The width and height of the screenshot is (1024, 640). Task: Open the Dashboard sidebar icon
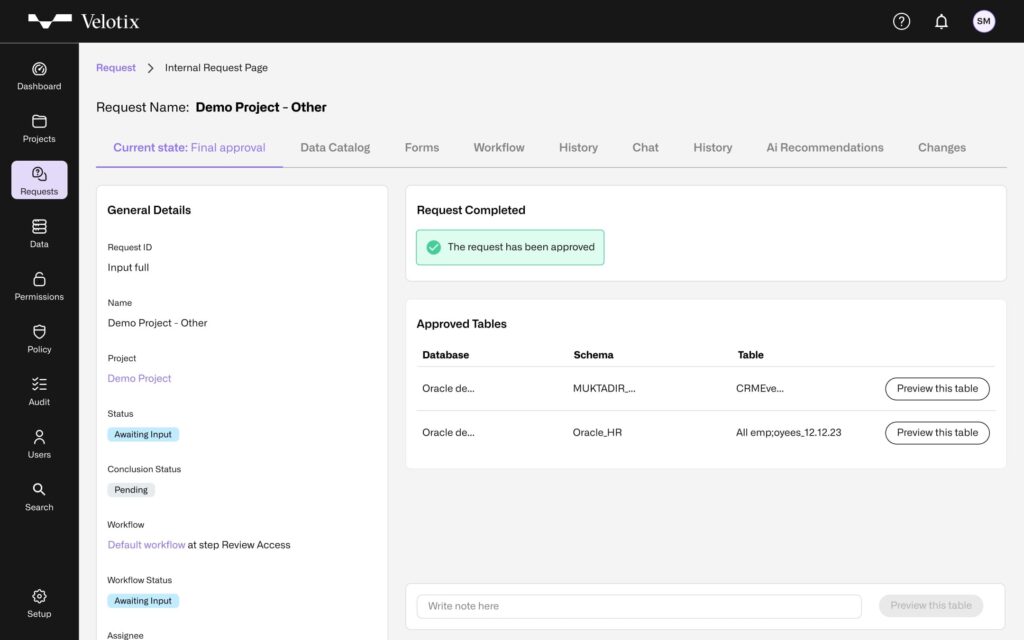(39, 69)
